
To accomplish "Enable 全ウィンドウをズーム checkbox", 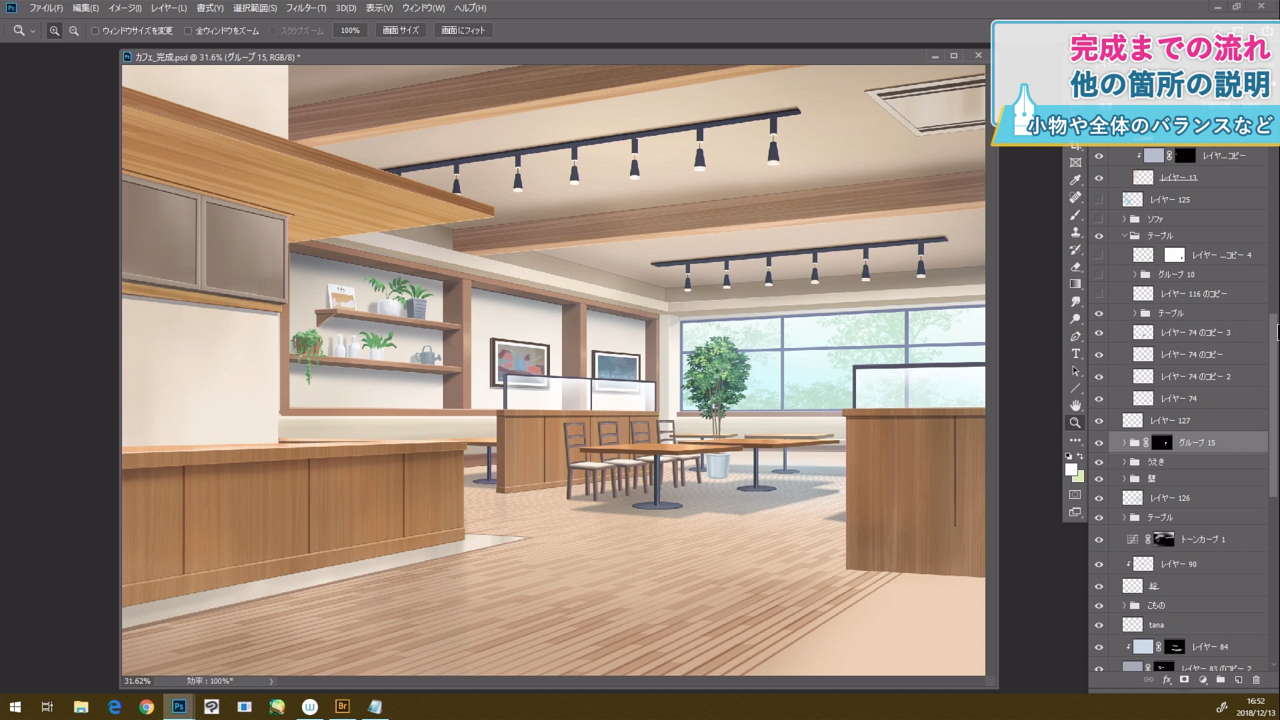I will 189,31.
